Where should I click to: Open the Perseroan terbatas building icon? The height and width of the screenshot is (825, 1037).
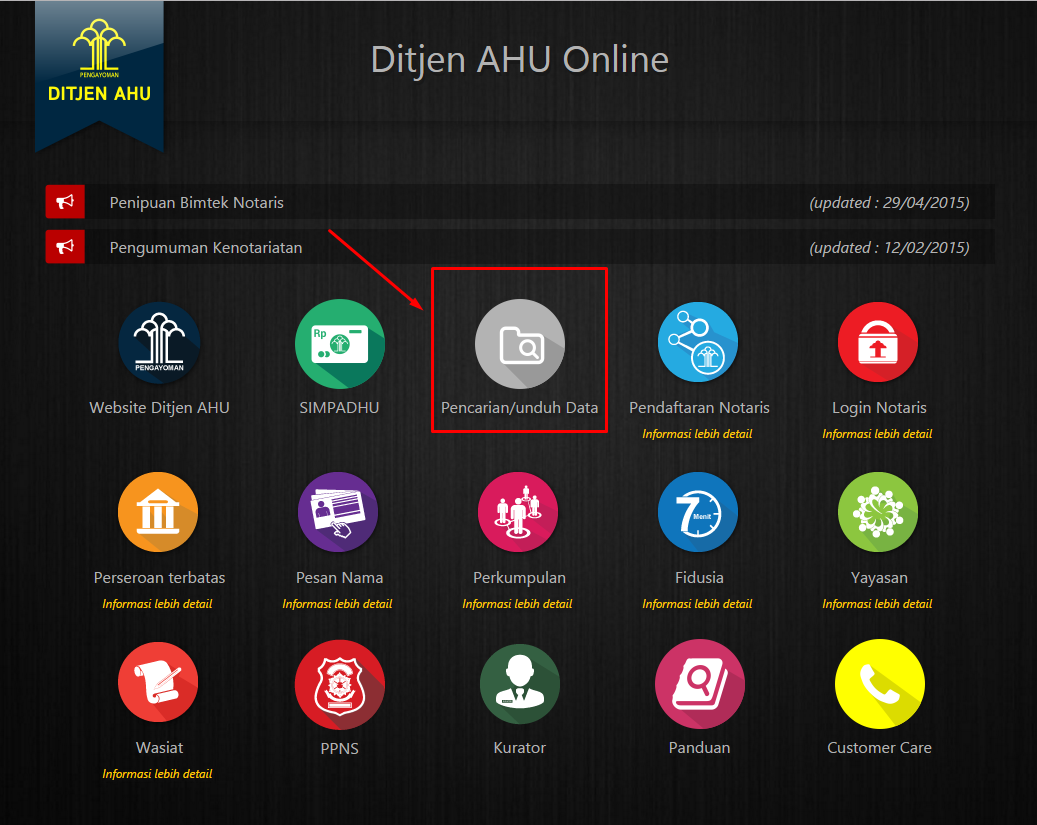(158, 512)
